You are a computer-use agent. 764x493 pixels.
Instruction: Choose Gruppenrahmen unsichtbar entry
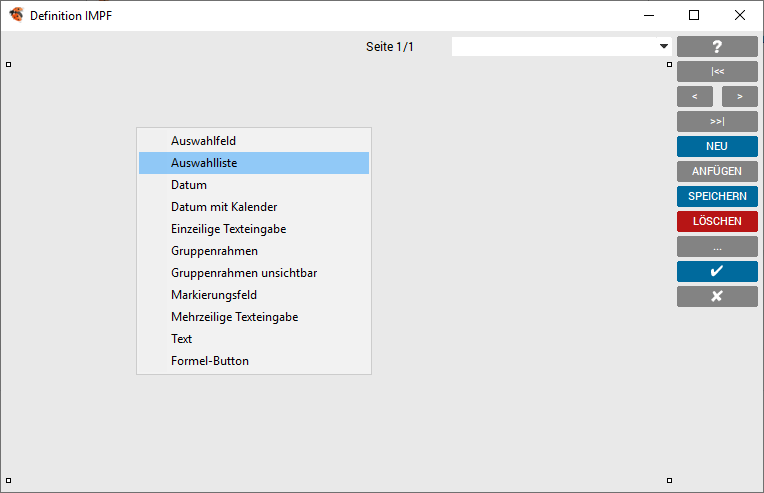click(x=254, y=273)
